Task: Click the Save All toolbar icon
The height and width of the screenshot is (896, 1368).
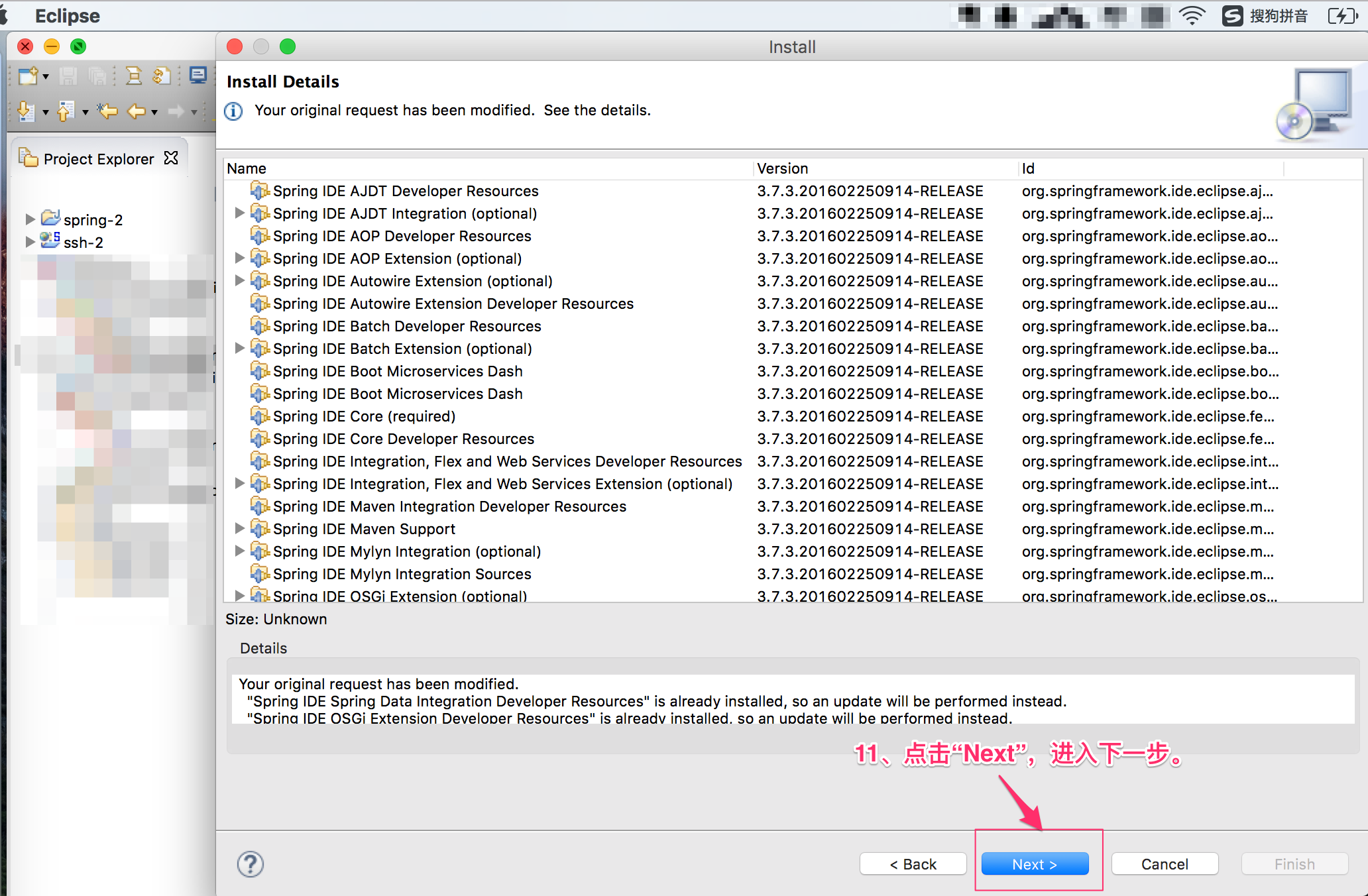Action: click(x=97, y=76)
